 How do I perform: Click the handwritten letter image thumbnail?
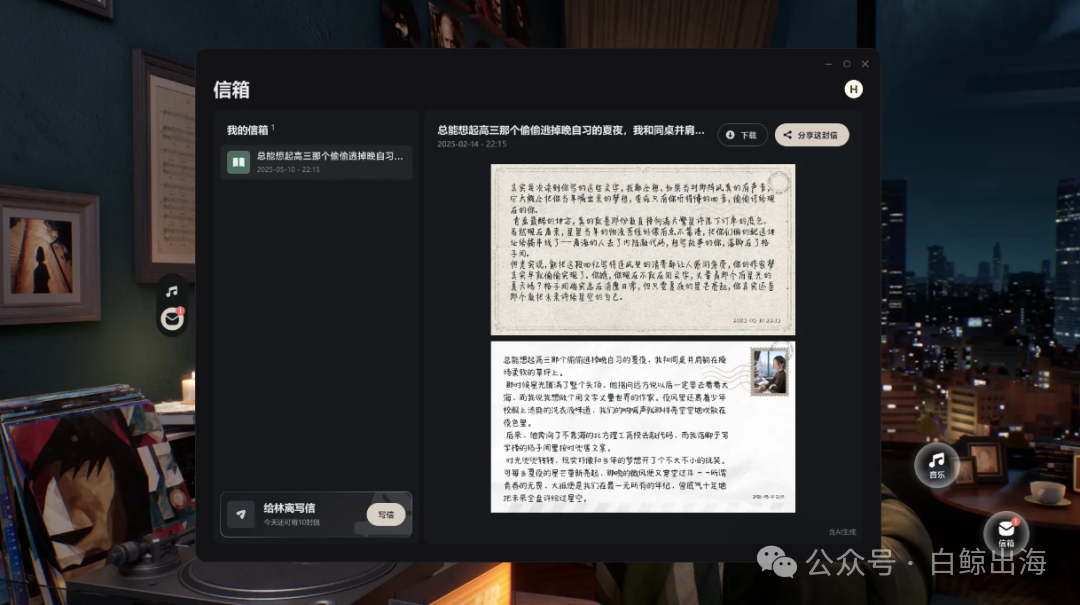(643, 249)
